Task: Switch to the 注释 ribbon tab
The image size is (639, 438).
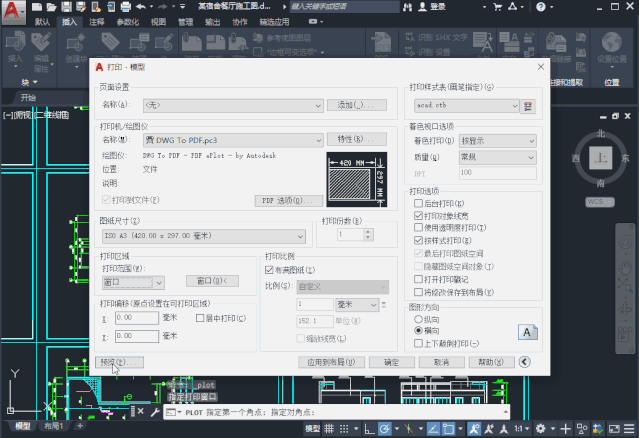Action: pyautogui.click(x=97, y=22)
